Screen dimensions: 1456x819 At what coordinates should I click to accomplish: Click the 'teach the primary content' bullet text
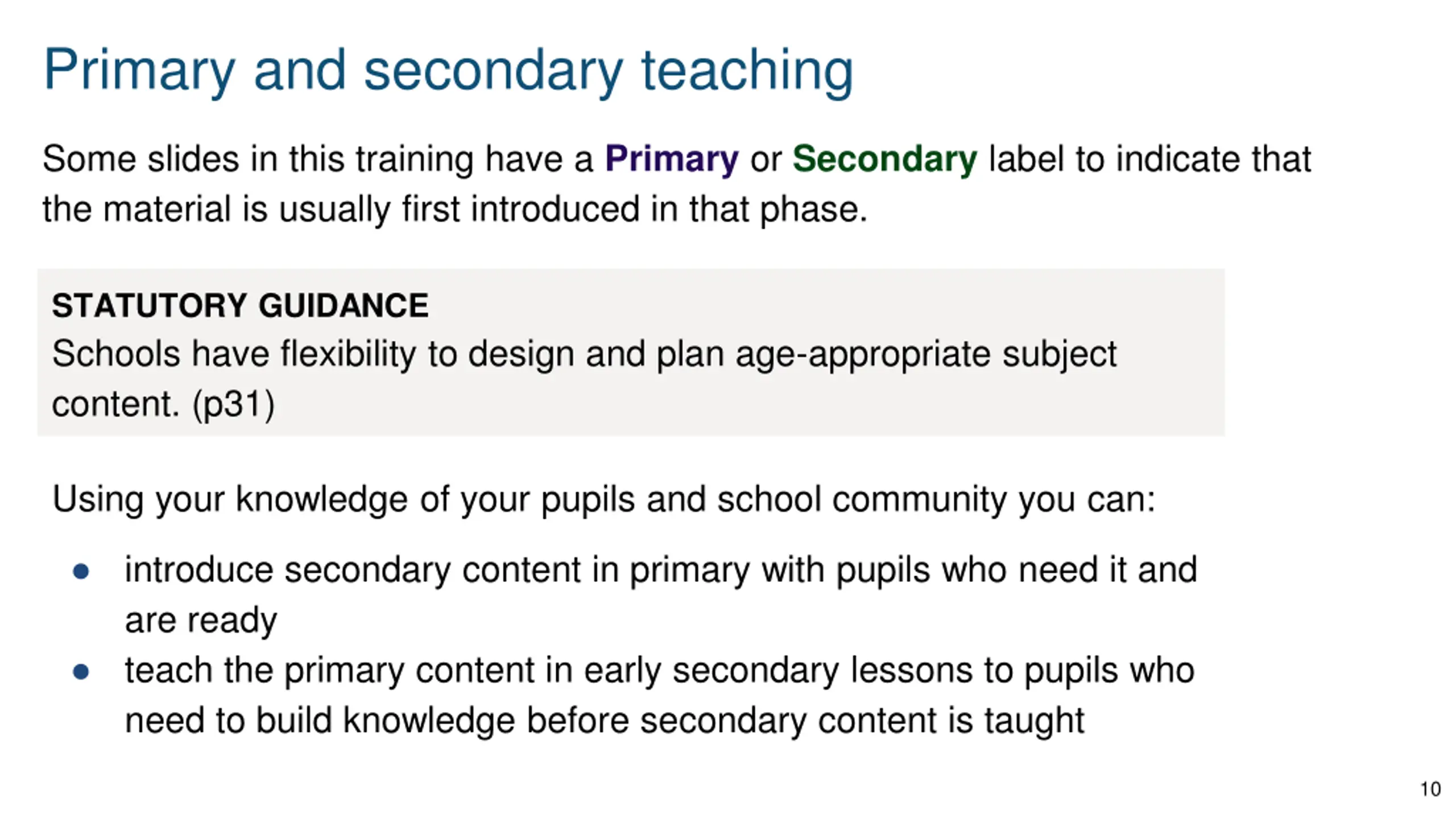(x=660, y=671)
